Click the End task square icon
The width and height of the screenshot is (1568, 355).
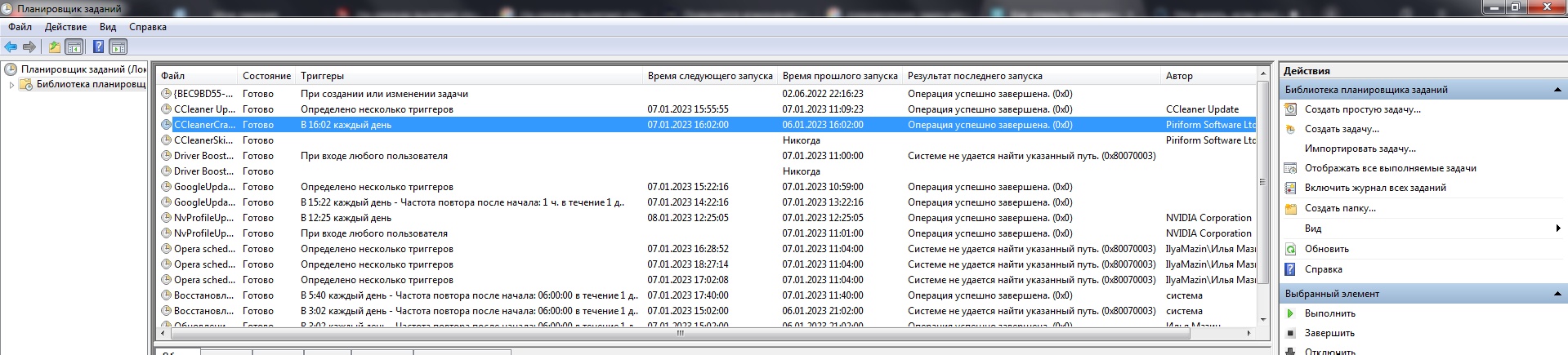tap(1291, 333)
